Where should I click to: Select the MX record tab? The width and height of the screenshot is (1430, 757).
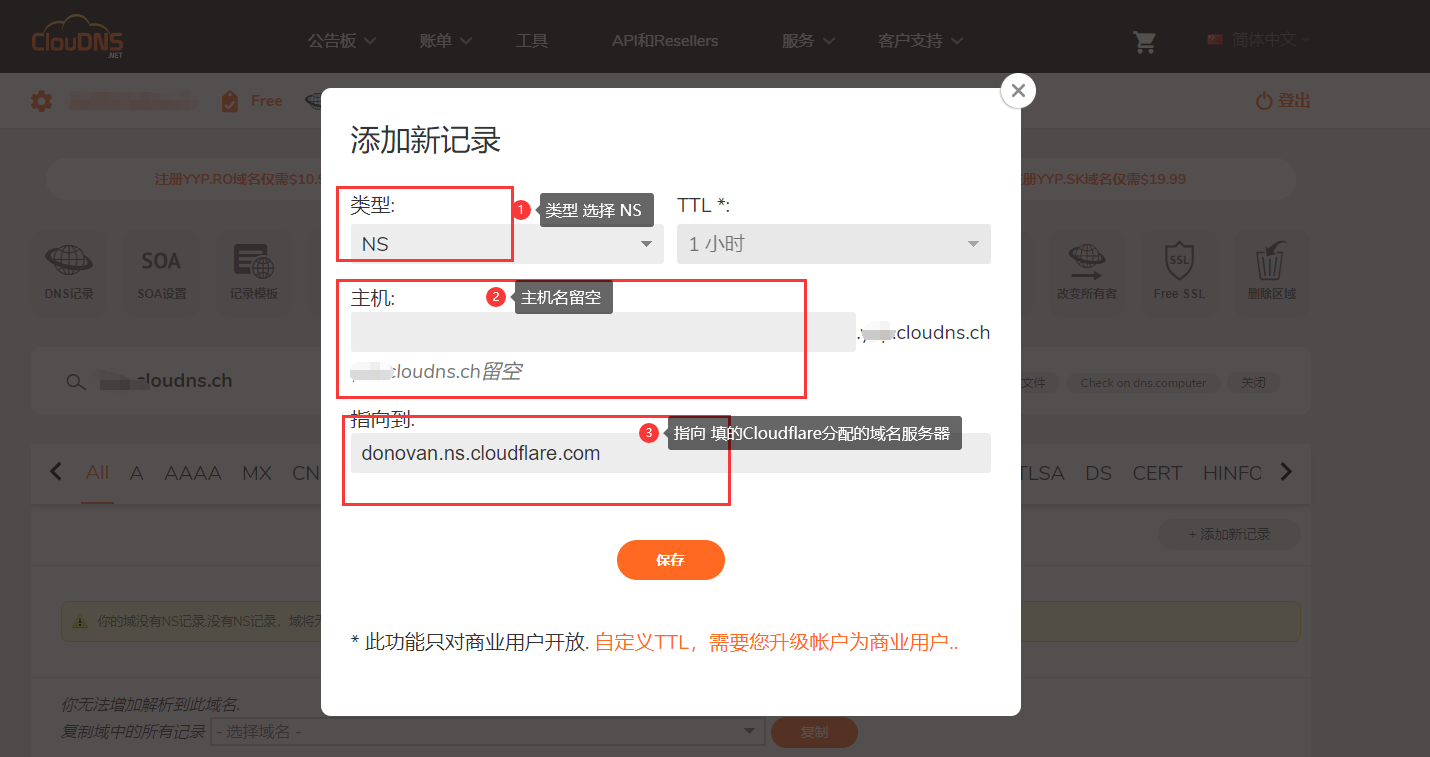pyautogui.click(x=257, y=473)
